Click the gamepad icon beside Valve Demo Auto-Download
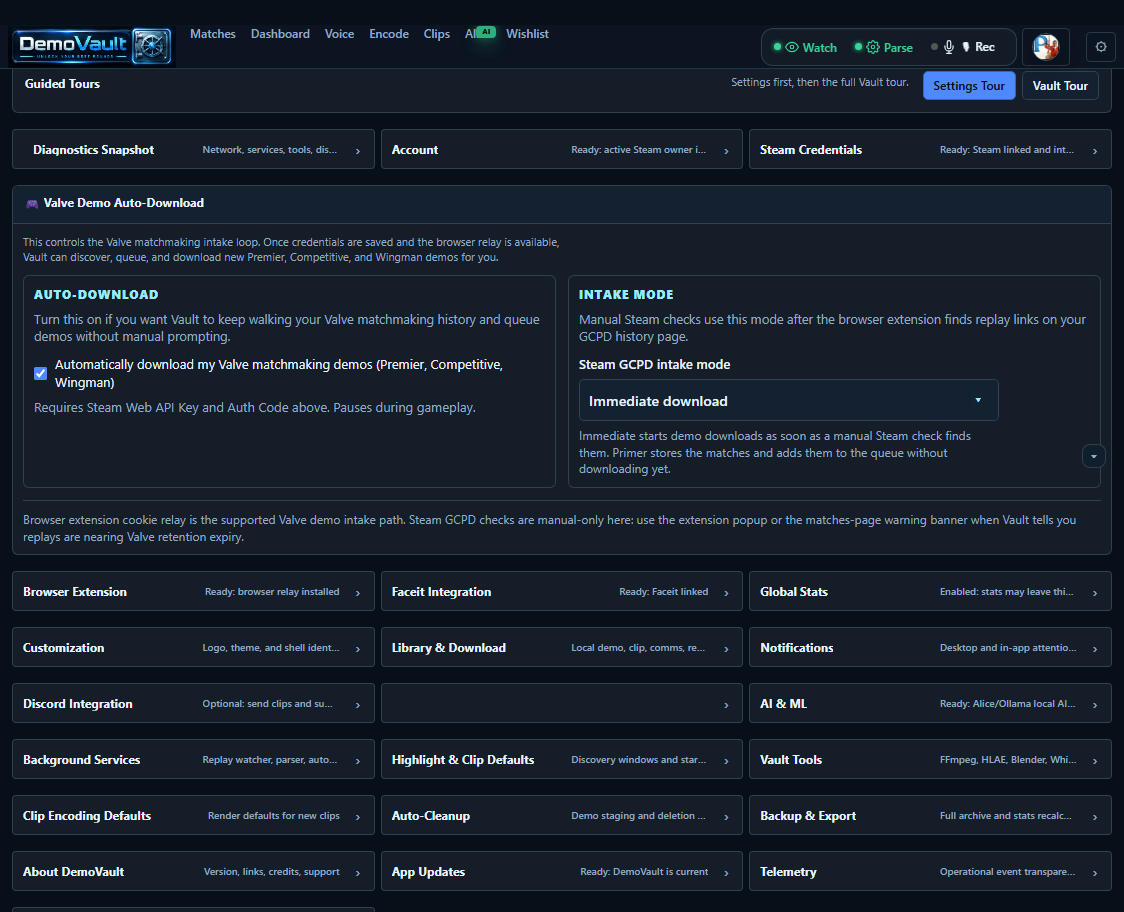Screen dimensions: 1124x912 32,204
